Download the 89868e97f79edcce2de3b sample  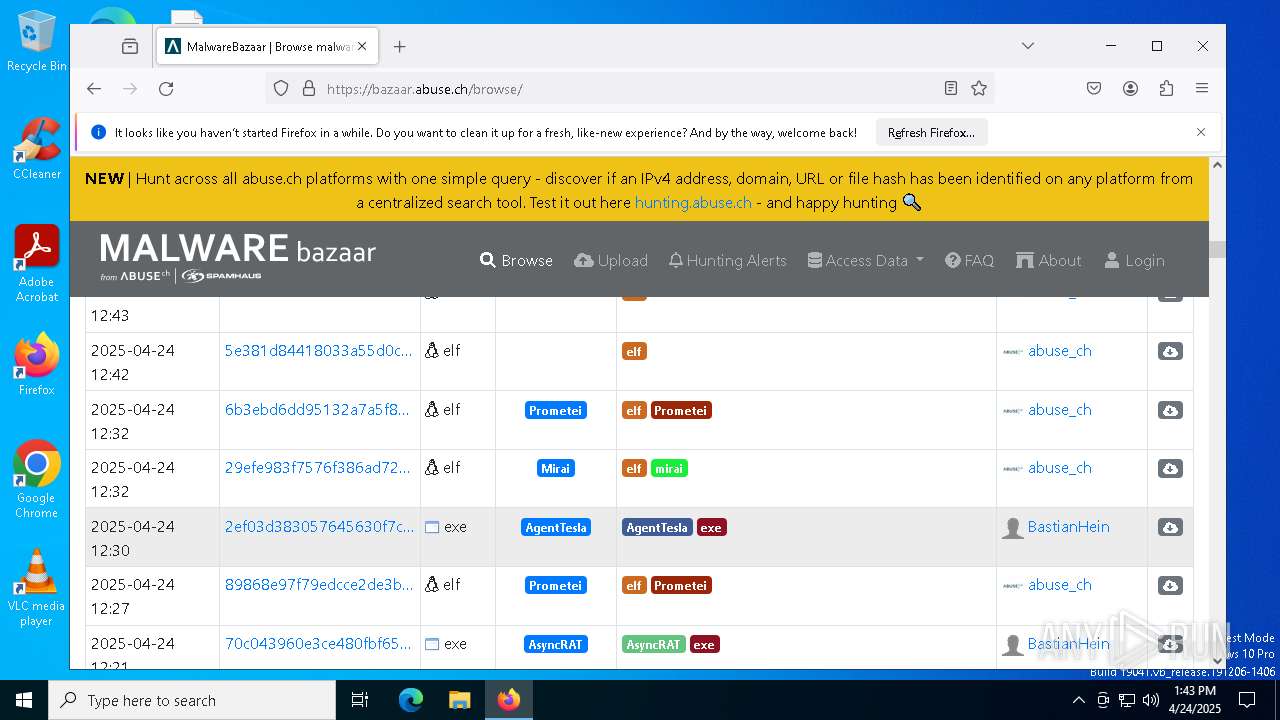[1170, 585]
